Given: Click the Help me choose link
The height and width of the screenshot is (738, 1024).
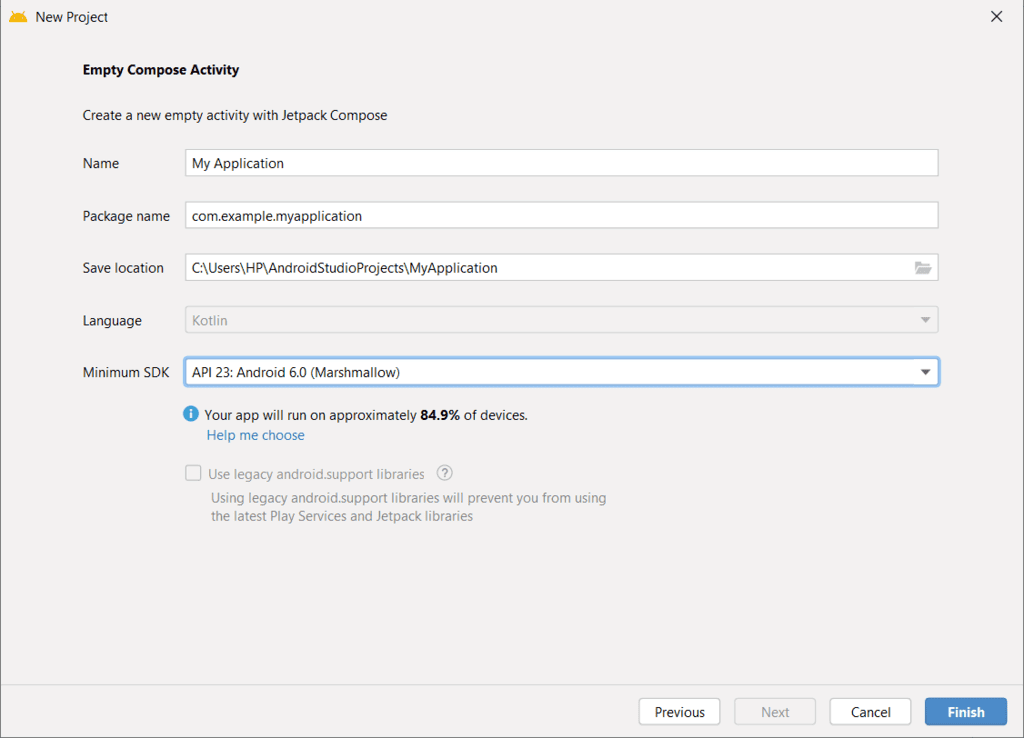Looking at the screenshot, I should click(255, 435).
